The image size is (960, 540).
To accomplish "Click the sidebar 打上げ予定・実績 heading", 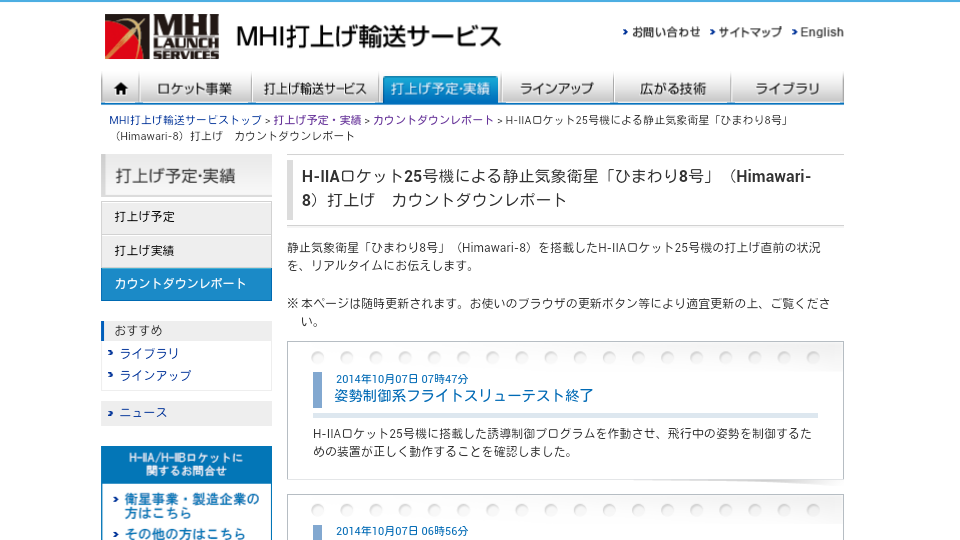I will coord(186,176).
